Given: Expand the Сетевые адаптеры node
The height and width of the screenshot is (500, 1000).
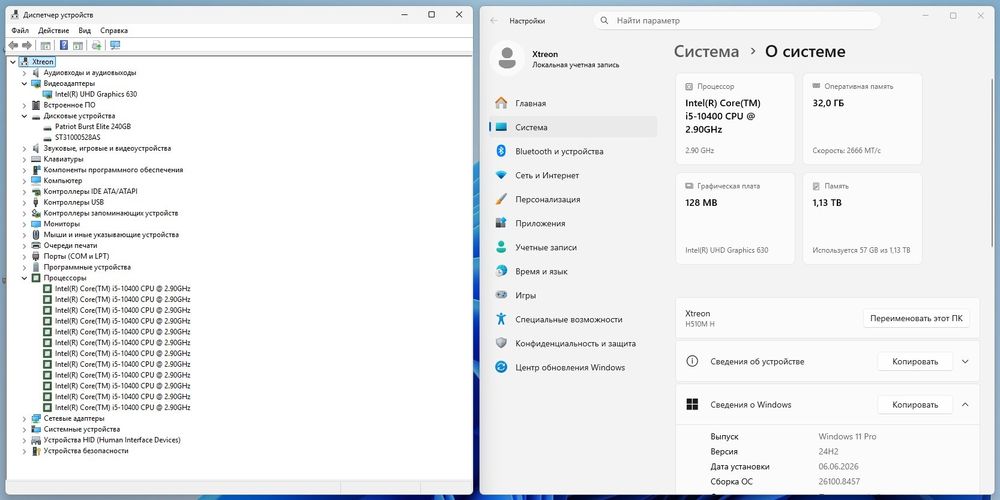Looking at the screenshot, I should click(25, 418).
